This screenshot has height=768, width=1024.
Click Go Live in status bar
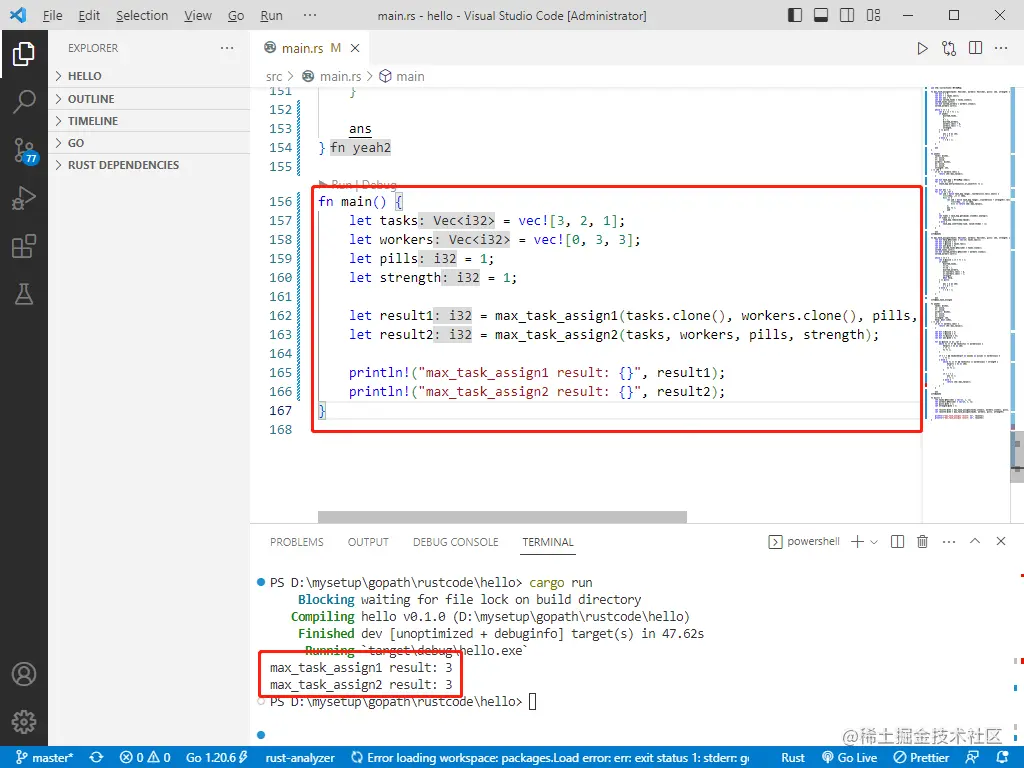click(849, 758)
